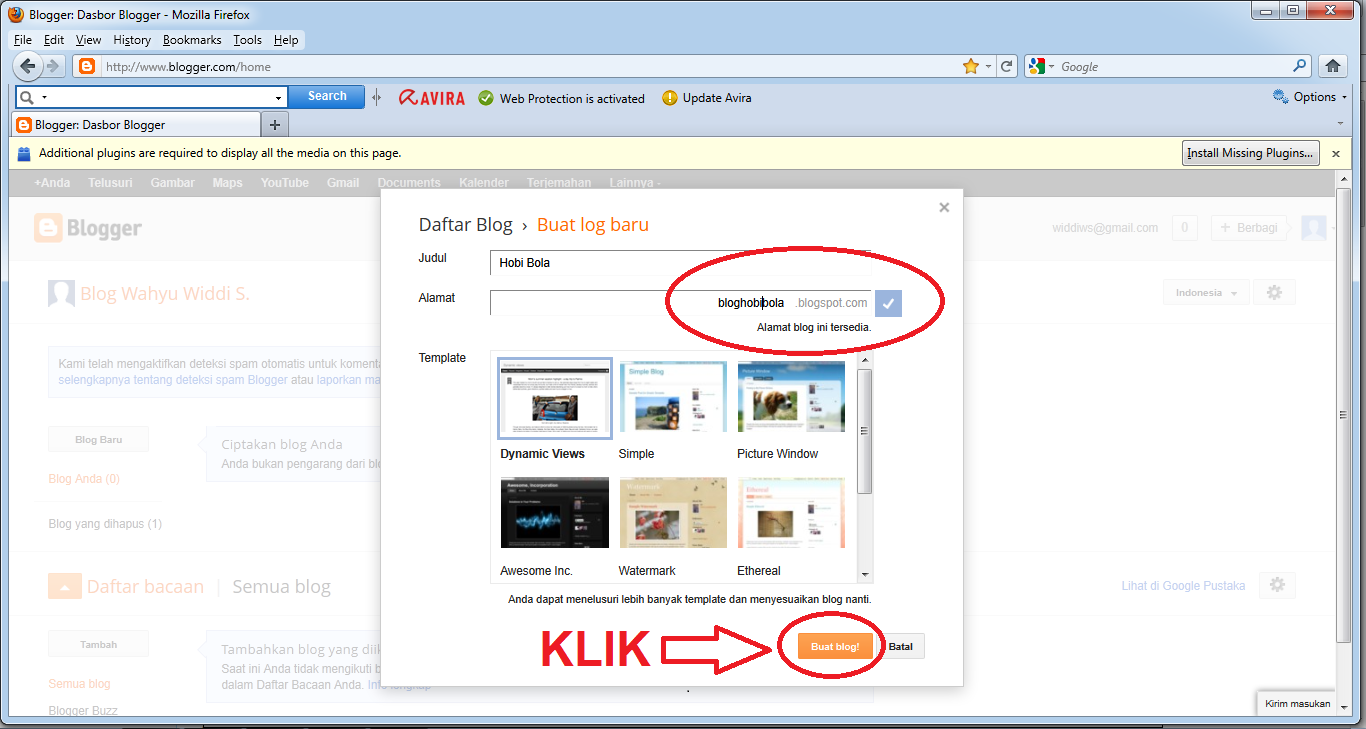Click the Avira toolbar search magnifier icon
1366x729 pixels.
coord(27,97)
